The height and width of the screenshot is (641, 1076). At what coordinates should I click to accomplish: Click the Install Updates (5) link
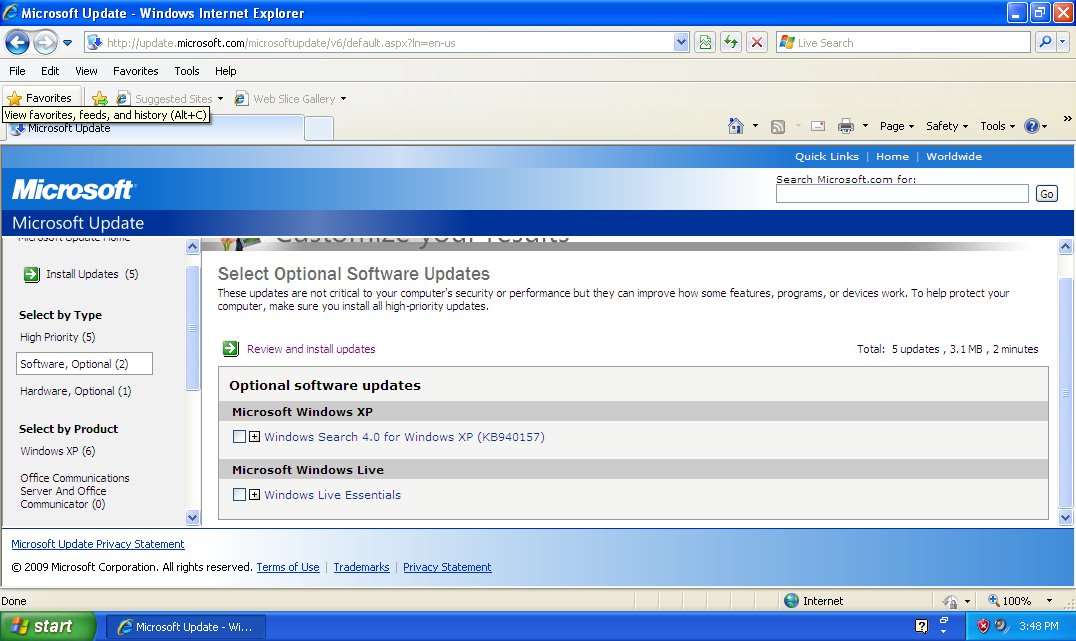[x=92, y=274]
